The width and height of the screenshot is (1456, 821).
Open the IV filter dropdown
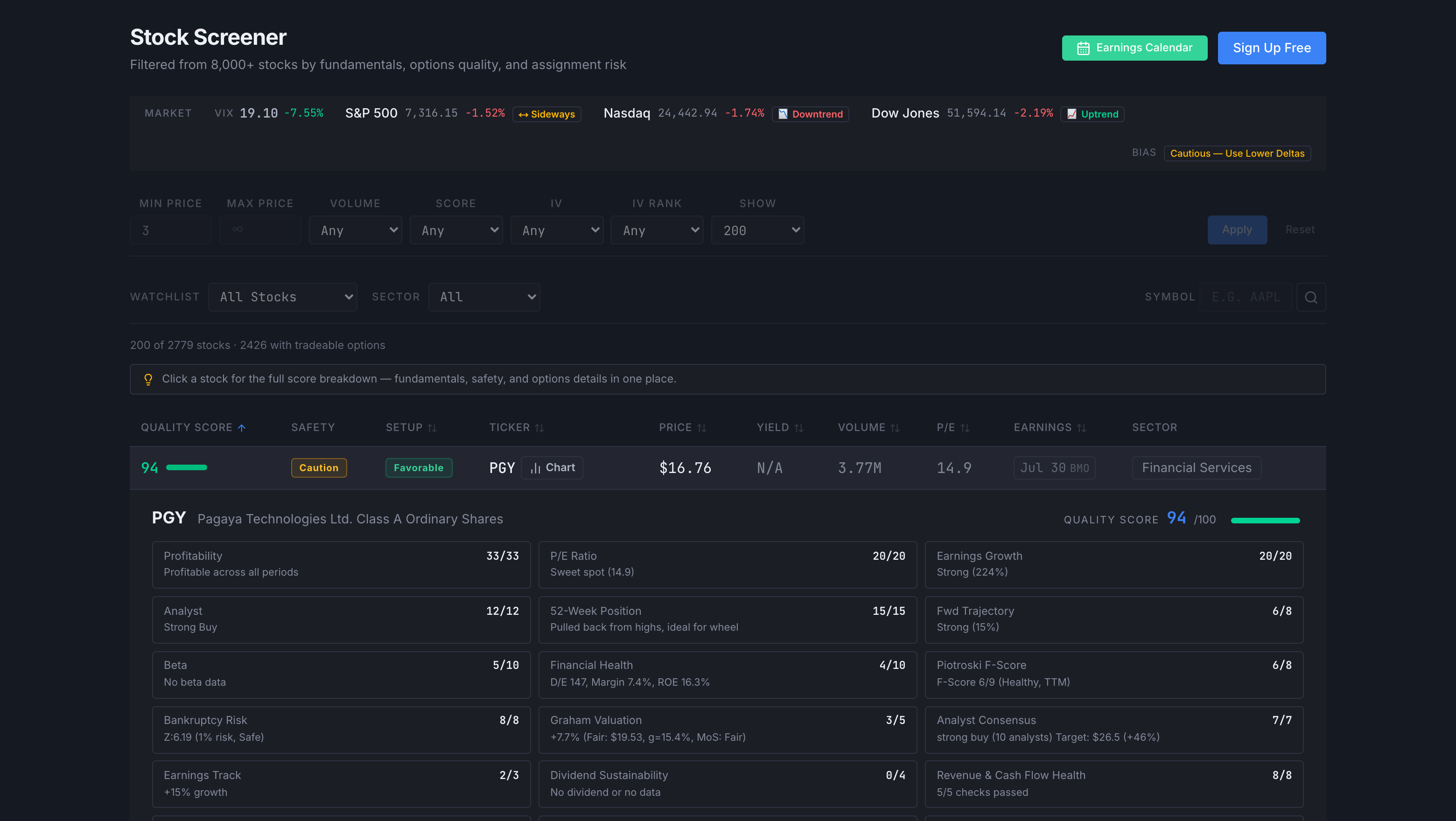click(x=557, y=230)
